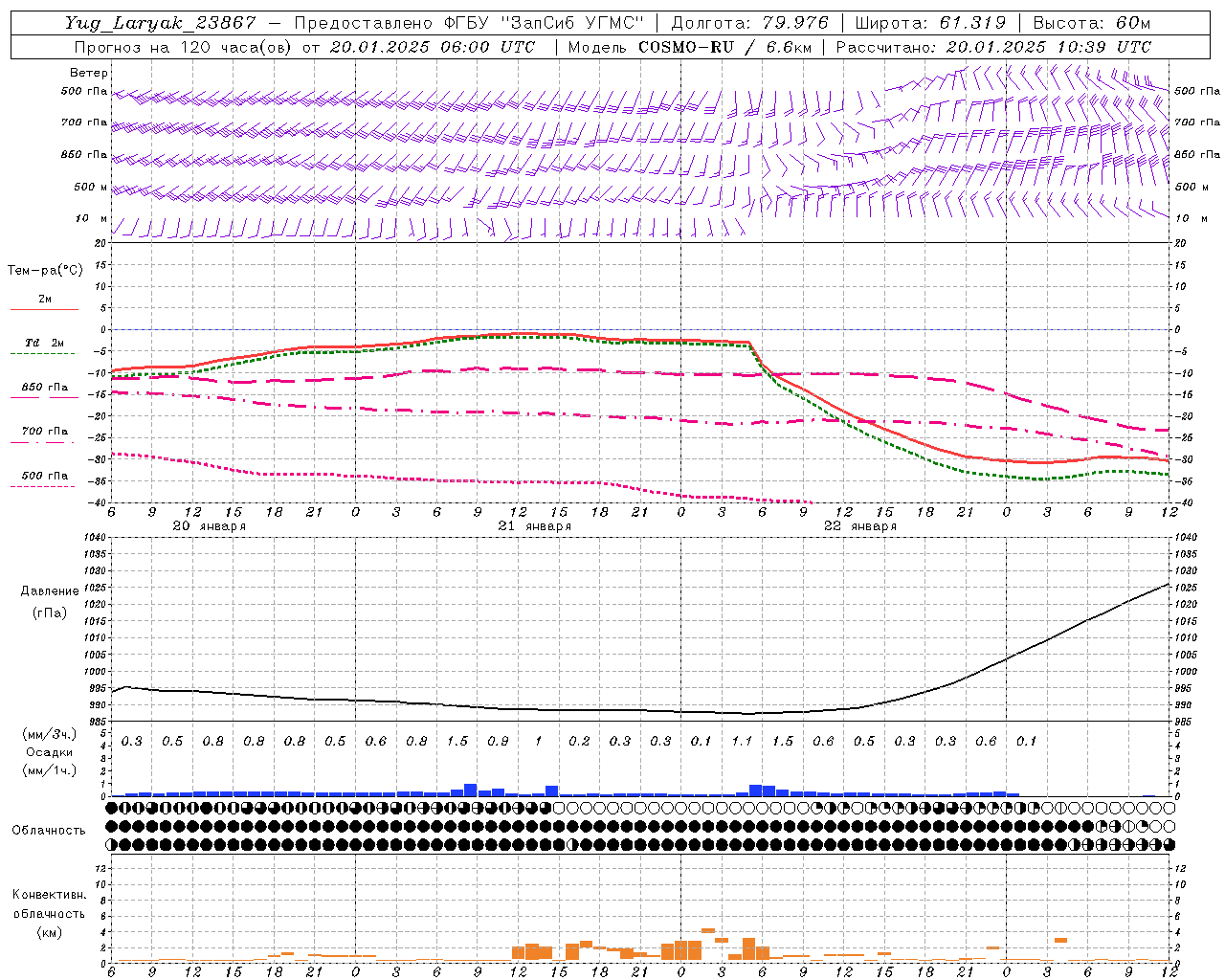Click the '500 гПа' temperature legend entry
The image size is (1225, 980).
[x=45, y=476]
